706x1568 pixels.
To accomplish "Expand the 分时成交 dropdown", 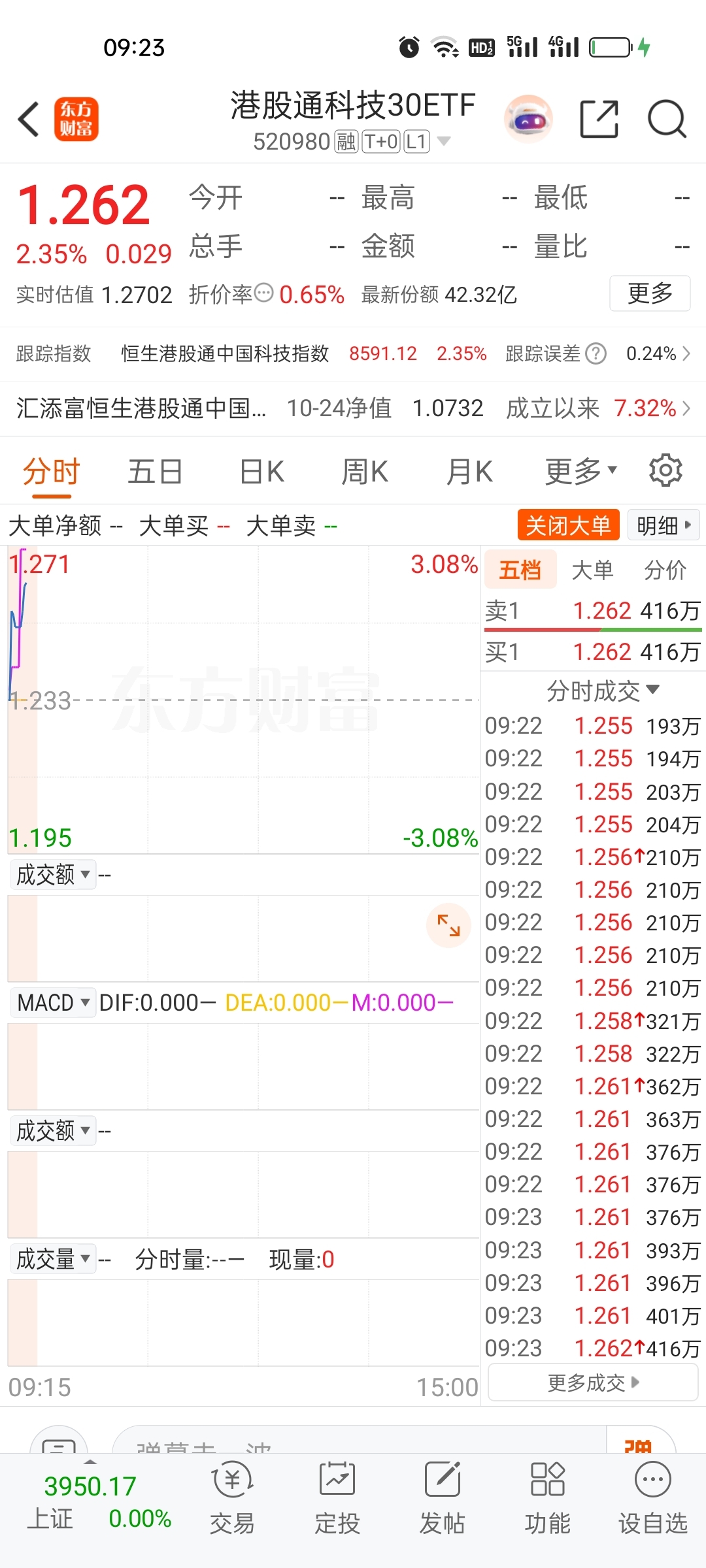I will [x=603, y=691].
